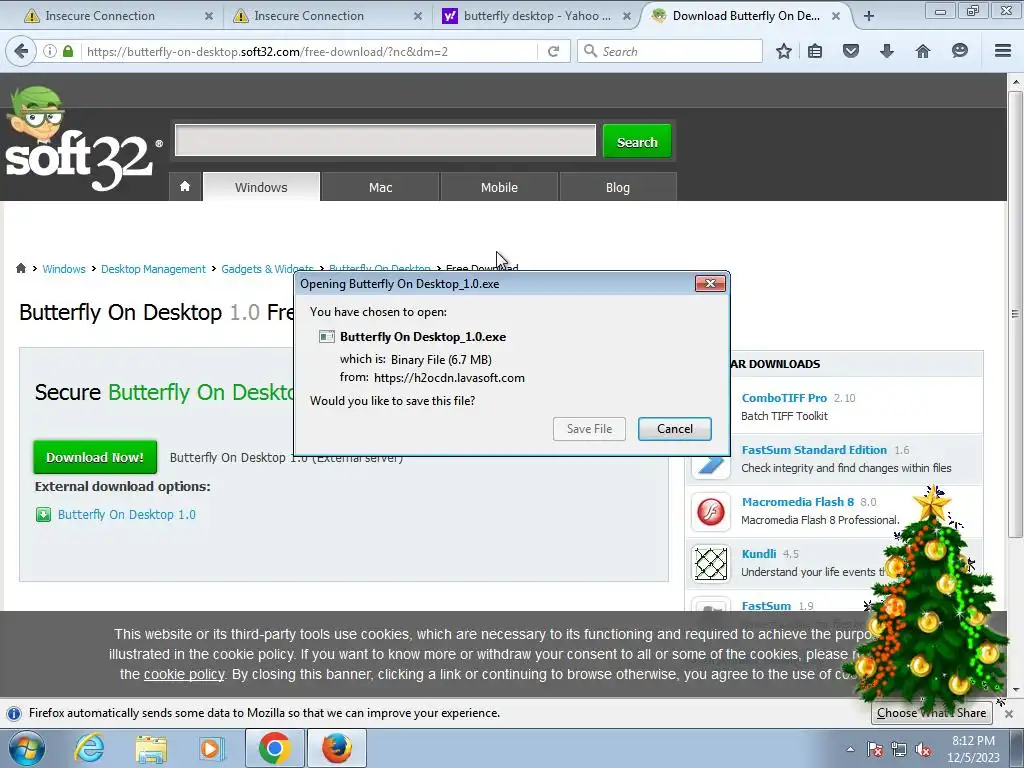Screen dimensions: 1024x768
Task: Select the Mobile tab on soft32
Action: 499,187
